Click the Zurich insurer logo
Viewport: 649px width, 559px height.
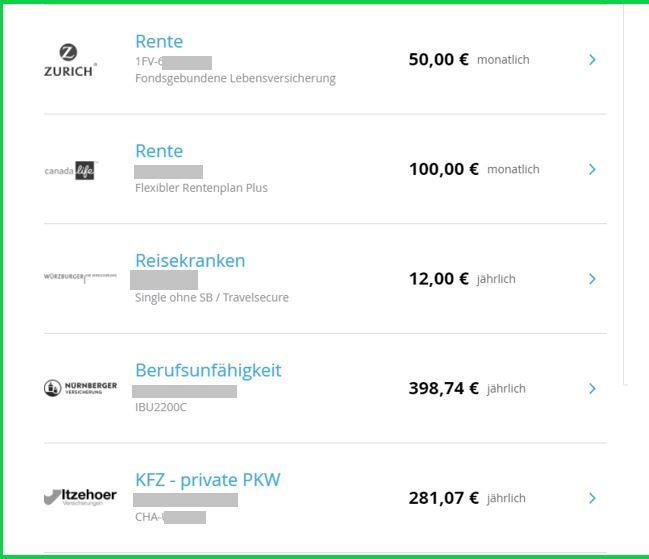[70, 60]
